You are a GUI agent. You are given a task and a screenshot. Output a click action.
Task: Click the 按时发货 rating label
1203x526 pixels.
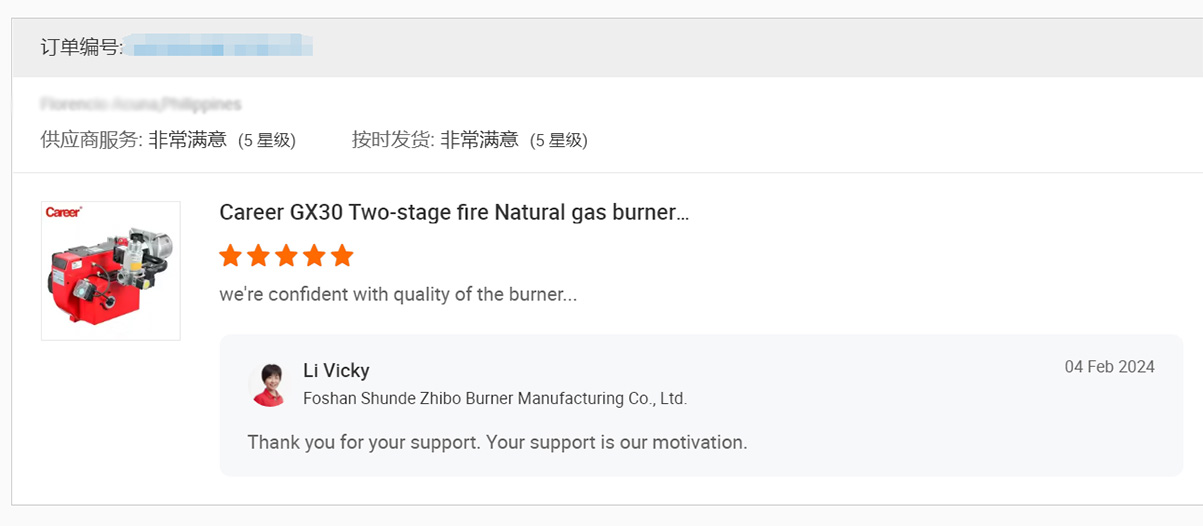393,140
